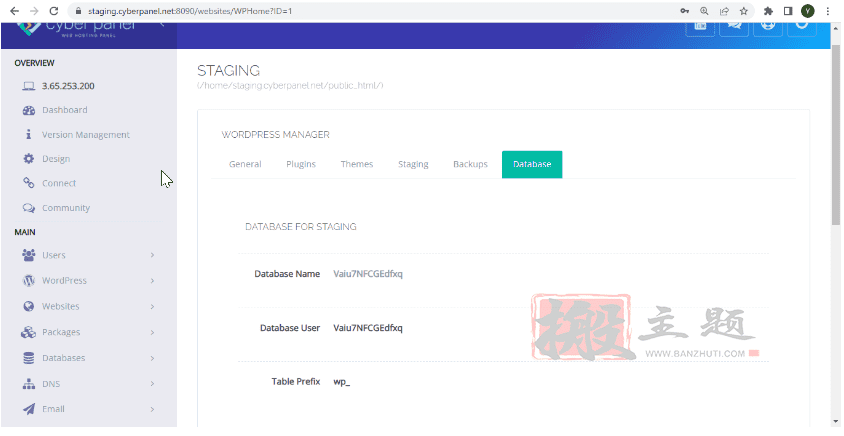
Task: Open the Design link in sidebar
Action: pyautogui.click(x=56, y=159)
